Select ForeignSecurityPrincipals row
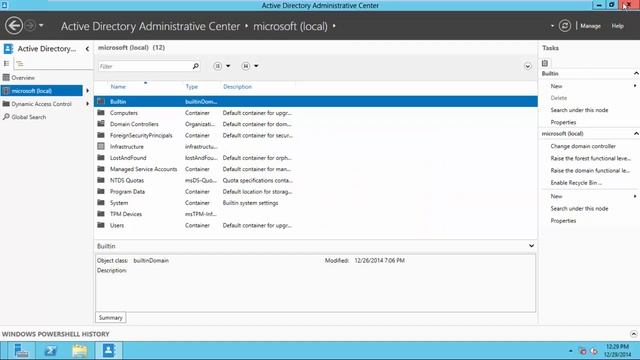The width and height of the screenshot is (640, 360). click(x=316, y=136)
